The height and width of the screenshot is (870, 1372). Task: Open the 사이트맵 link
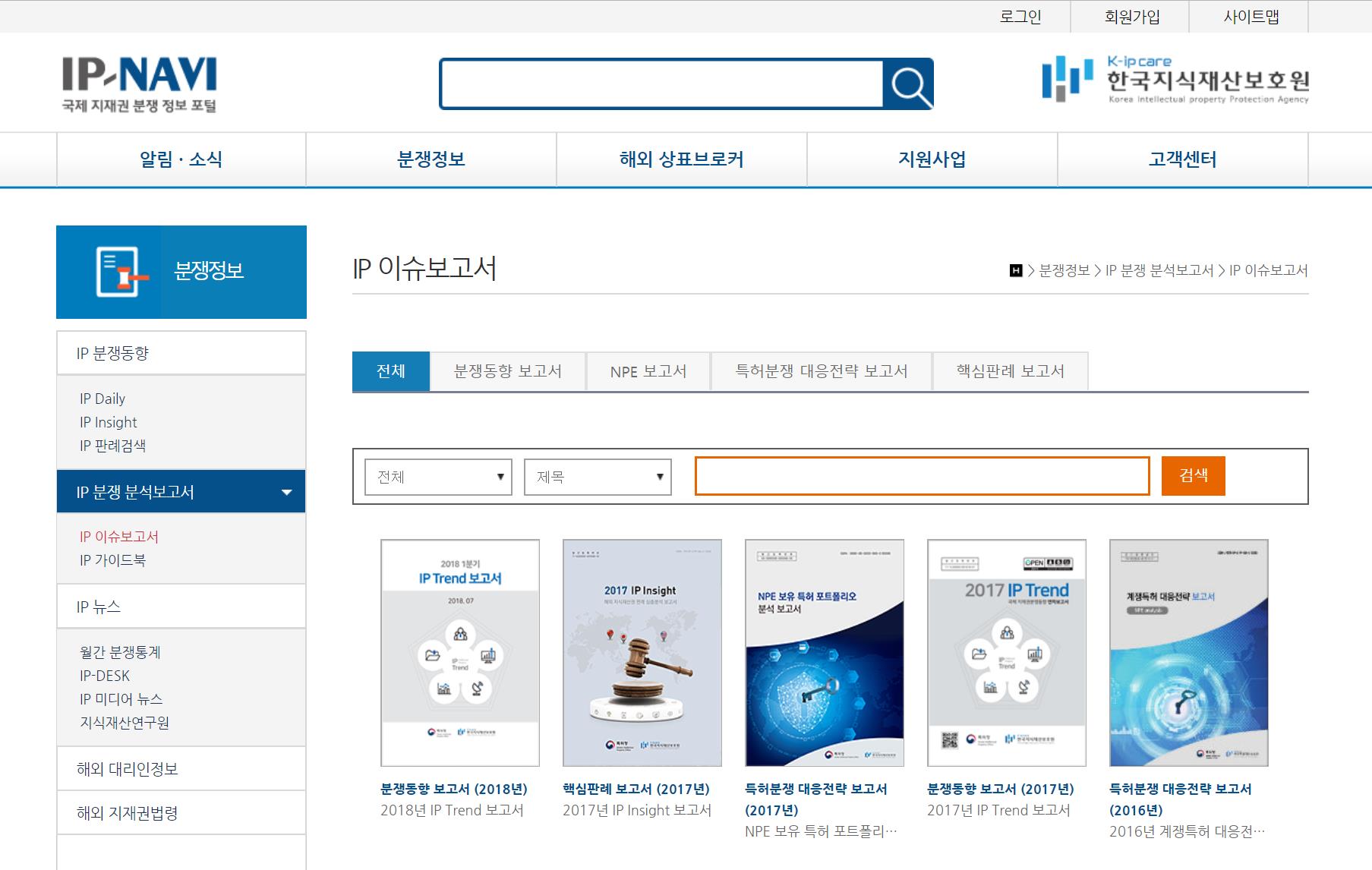1251,17
